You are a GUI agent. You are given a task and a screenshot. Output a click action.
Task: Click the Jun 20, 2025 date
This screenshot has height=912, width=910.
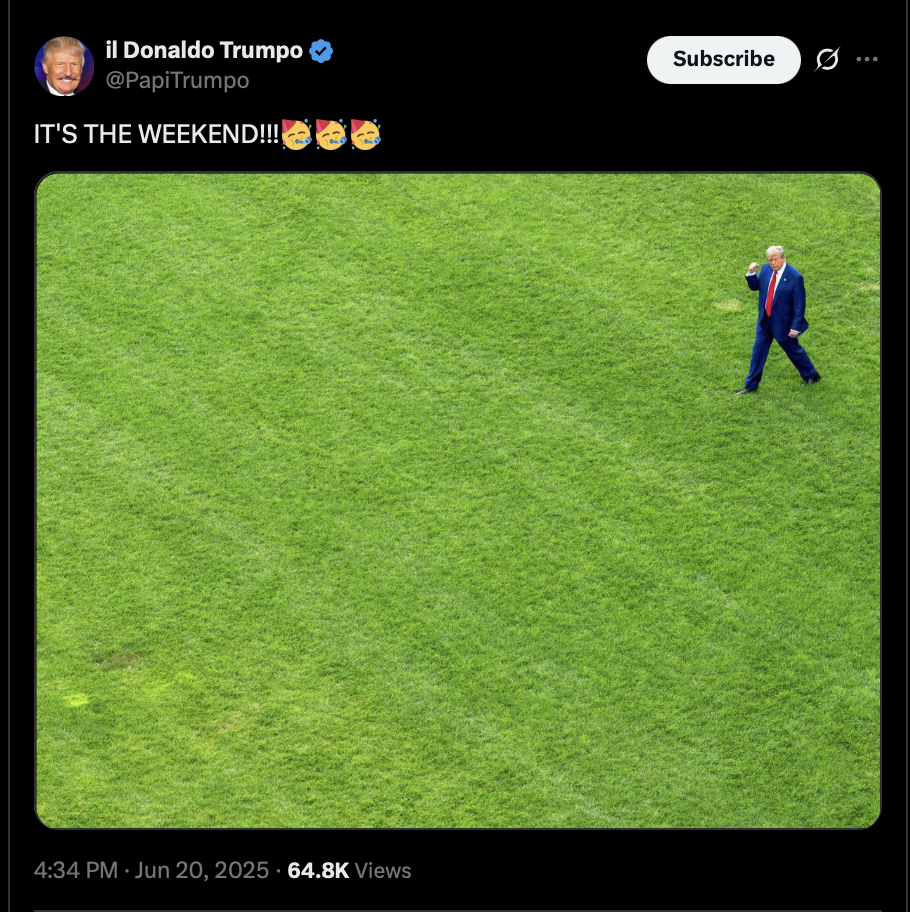[202, 870]
